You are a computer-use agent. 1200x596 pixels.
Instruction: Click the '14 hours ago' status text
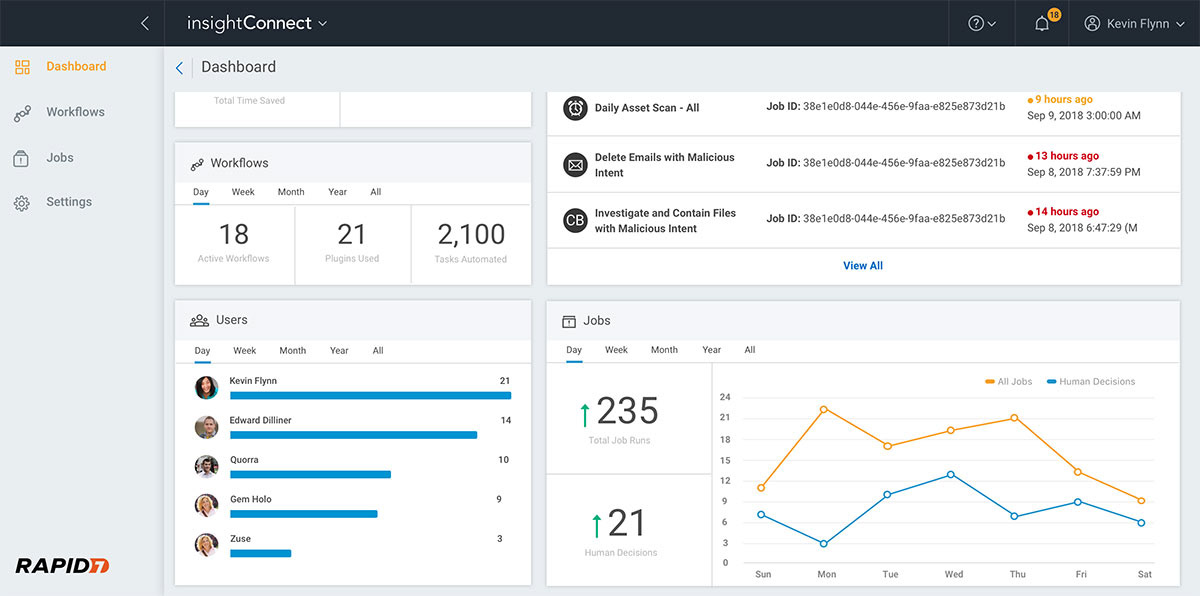click(x=1067, y=212)
